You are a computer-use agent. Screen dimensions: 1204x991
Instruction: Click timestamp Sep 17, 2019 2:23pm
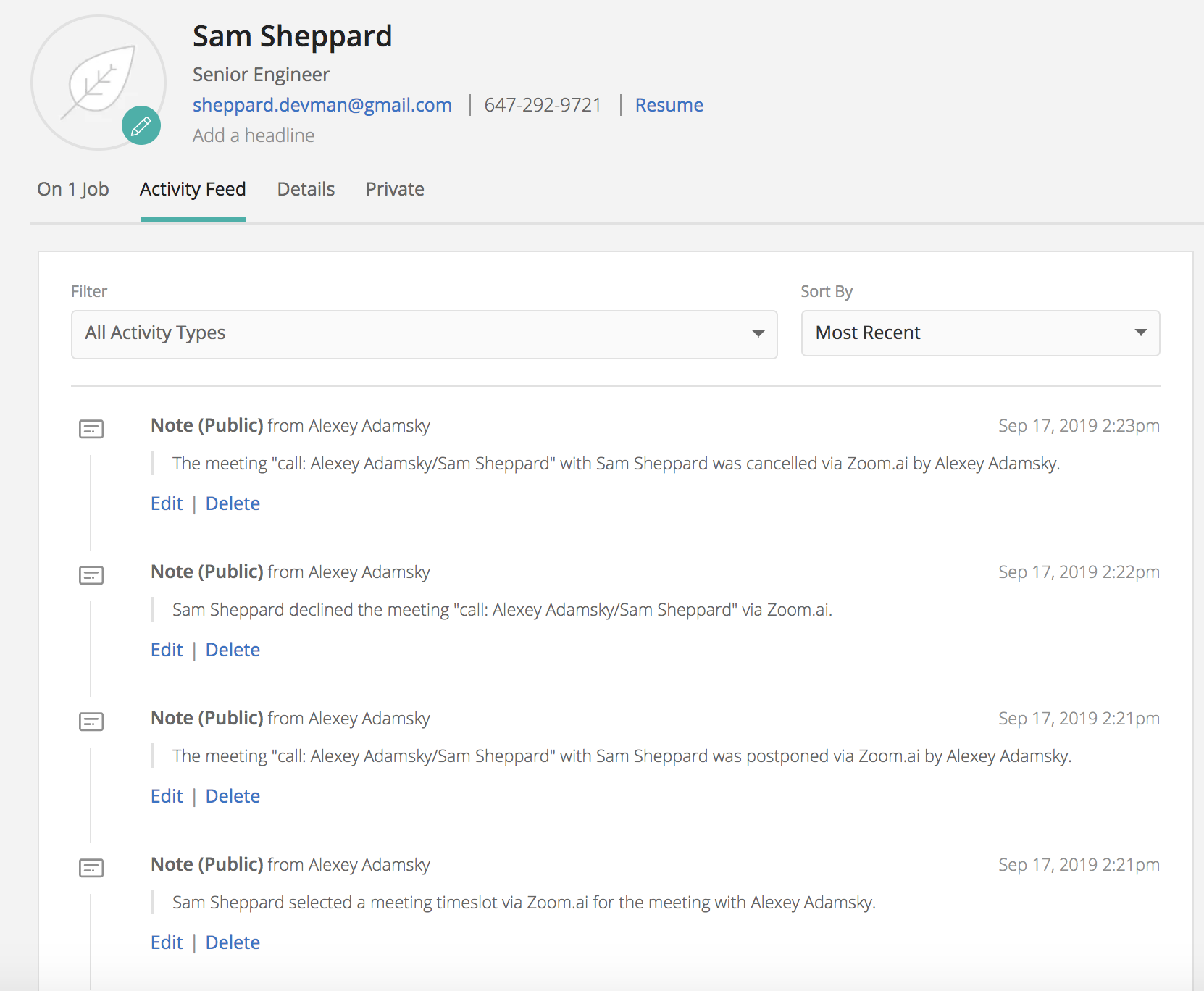[1079, 426]
